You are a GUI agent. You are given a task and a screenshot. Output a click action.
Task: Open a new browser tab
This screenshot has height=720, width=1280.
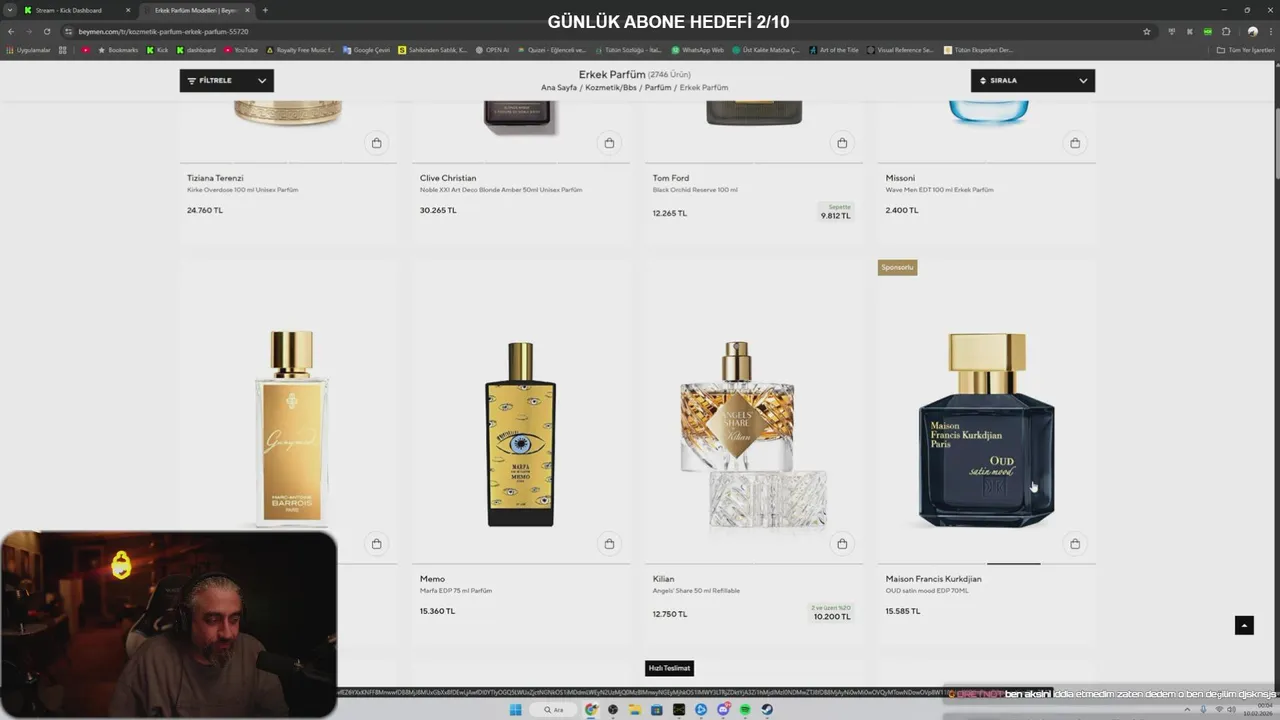(x=264, y=10)
